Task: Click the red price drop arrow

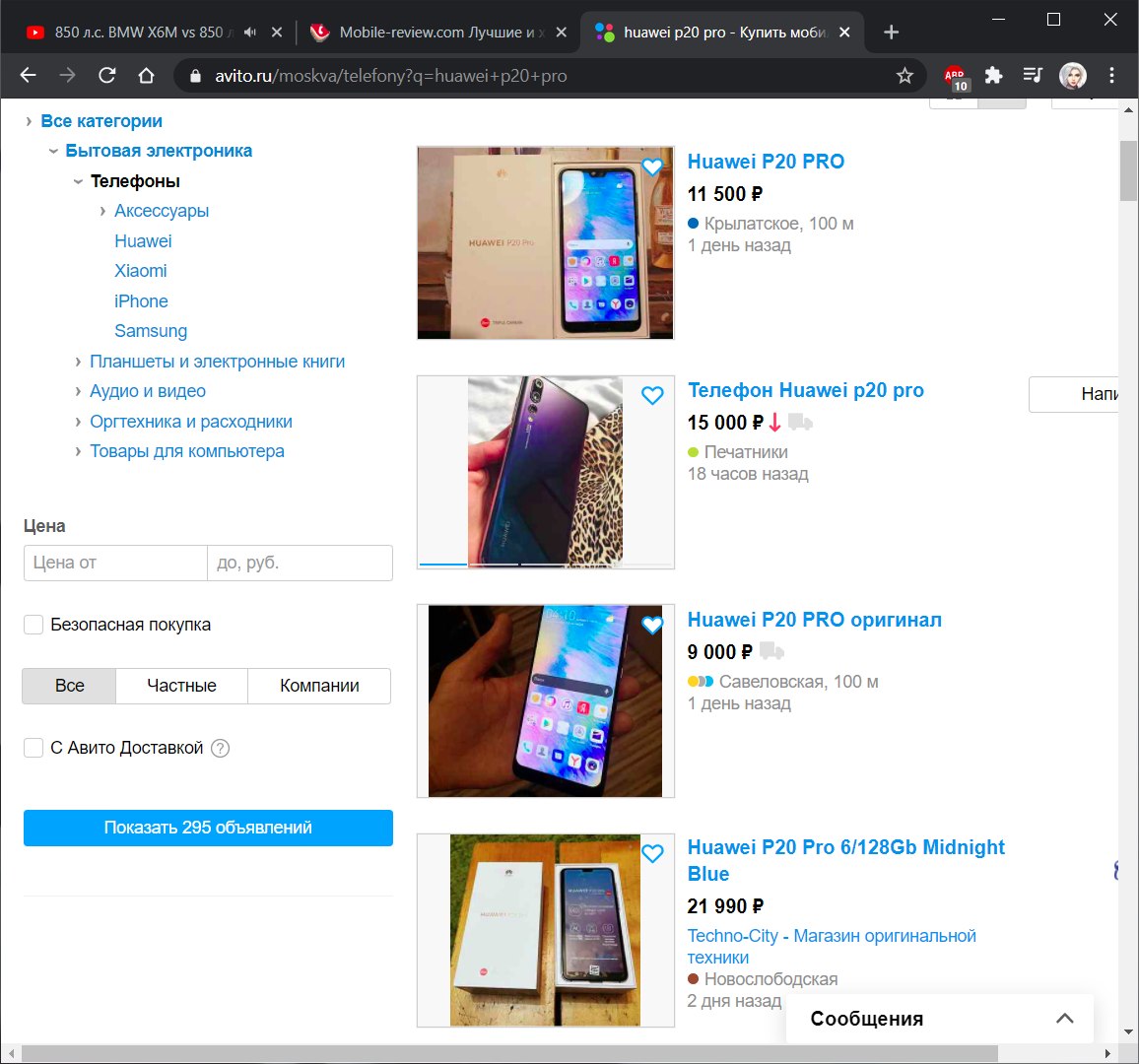Action: [x=774, y=422]
